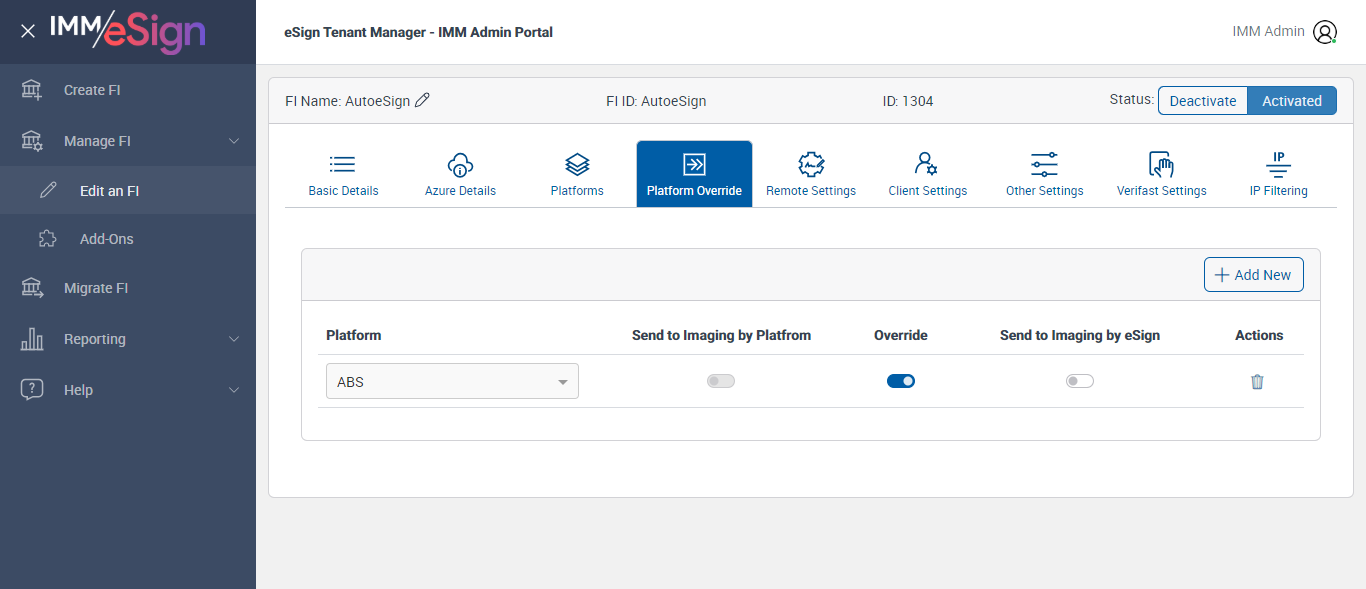Screen dimensions: 1366x589
Task: Close the sidebar with the X icon
Action: coord(28,31)
